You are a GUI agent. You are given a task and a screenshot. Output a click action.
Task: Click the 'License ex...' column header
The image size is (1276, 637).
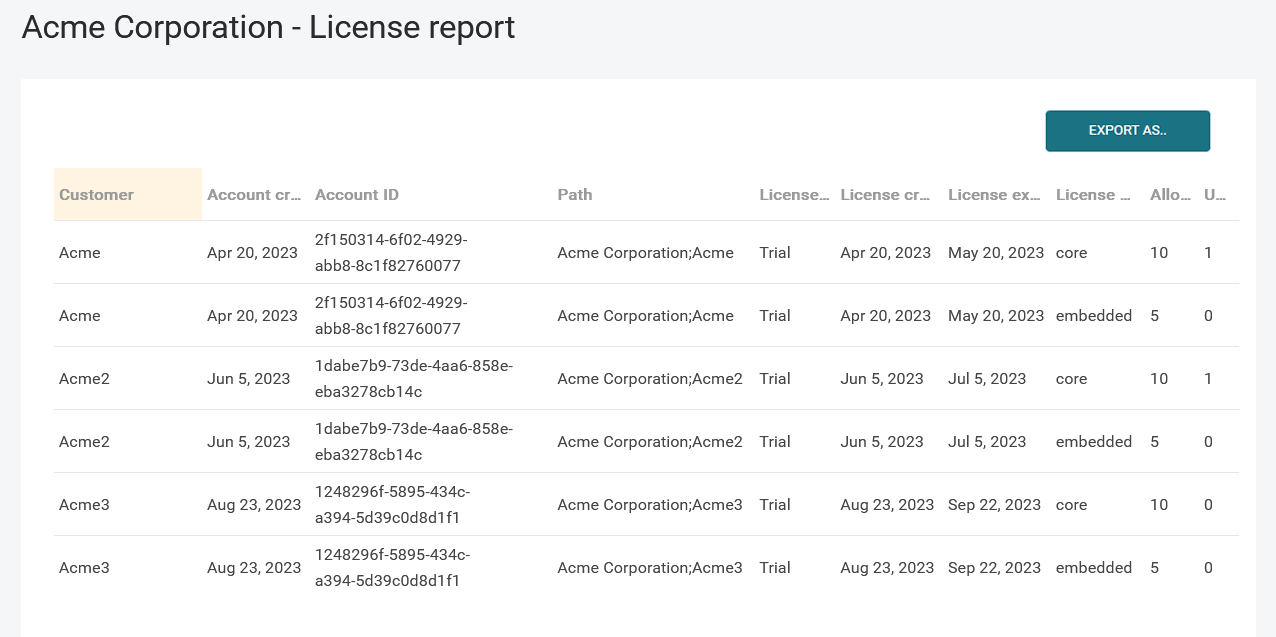click(x=995, y=195)
